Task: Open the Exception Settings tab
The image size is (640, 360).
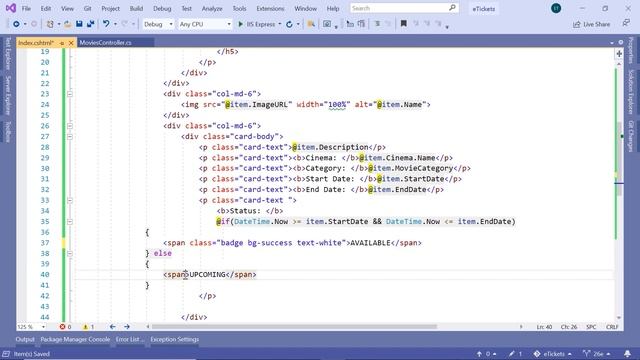Action: 174,339
